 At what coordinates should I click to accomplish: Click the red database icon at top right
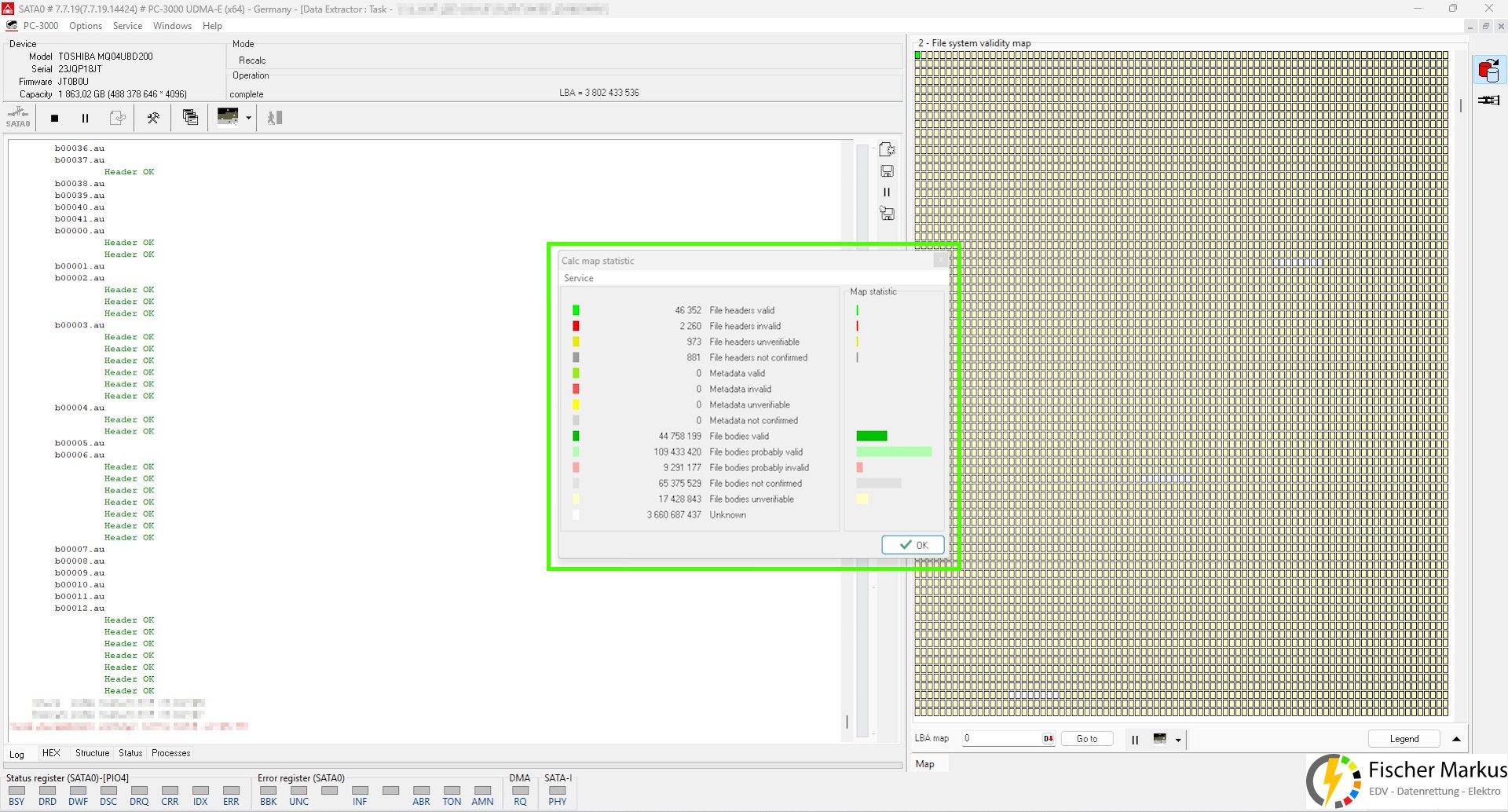1488,71
